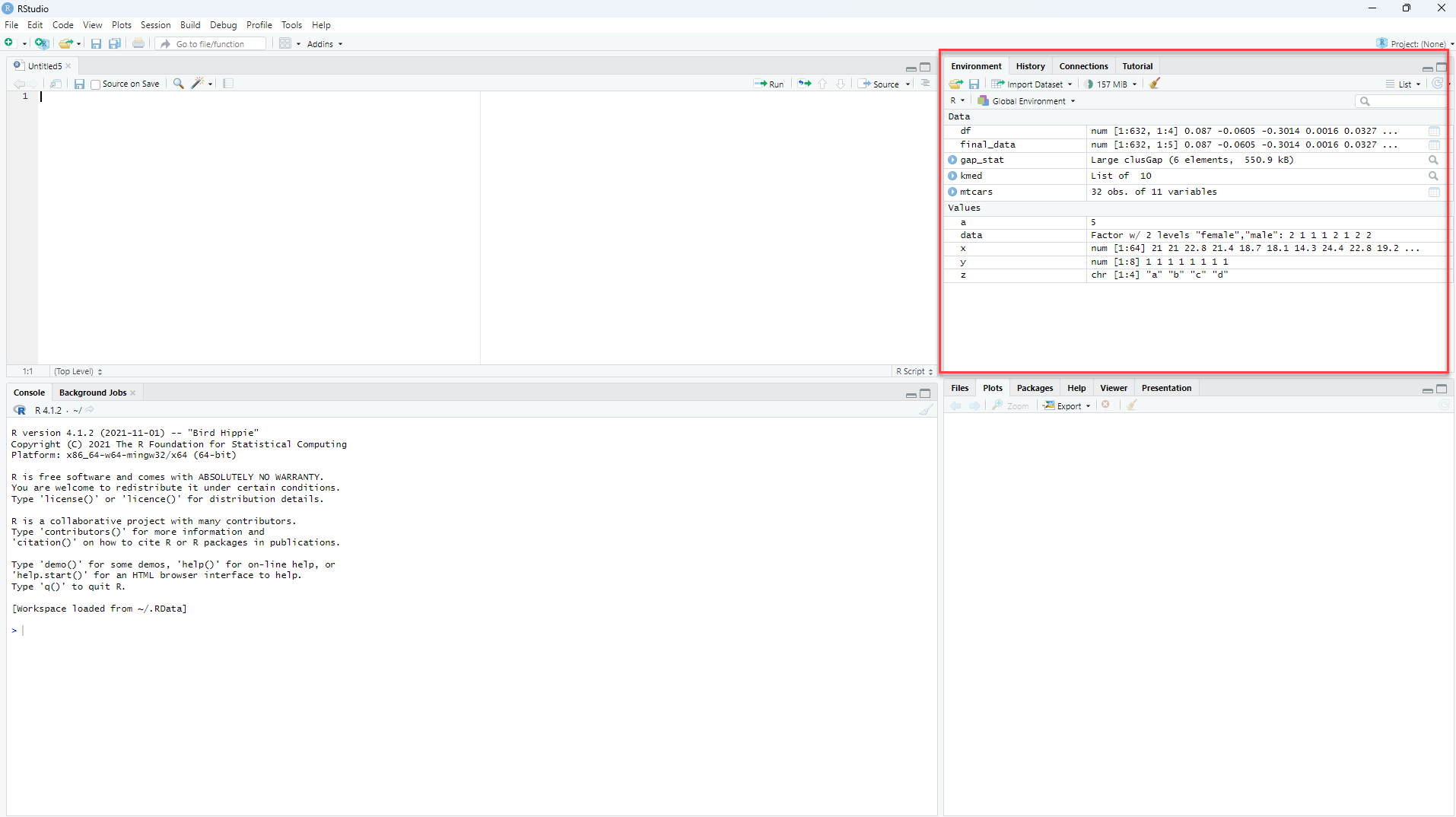
Task: Inspect gap_stat with its magnifier icon
Action: coord(1433,160)
